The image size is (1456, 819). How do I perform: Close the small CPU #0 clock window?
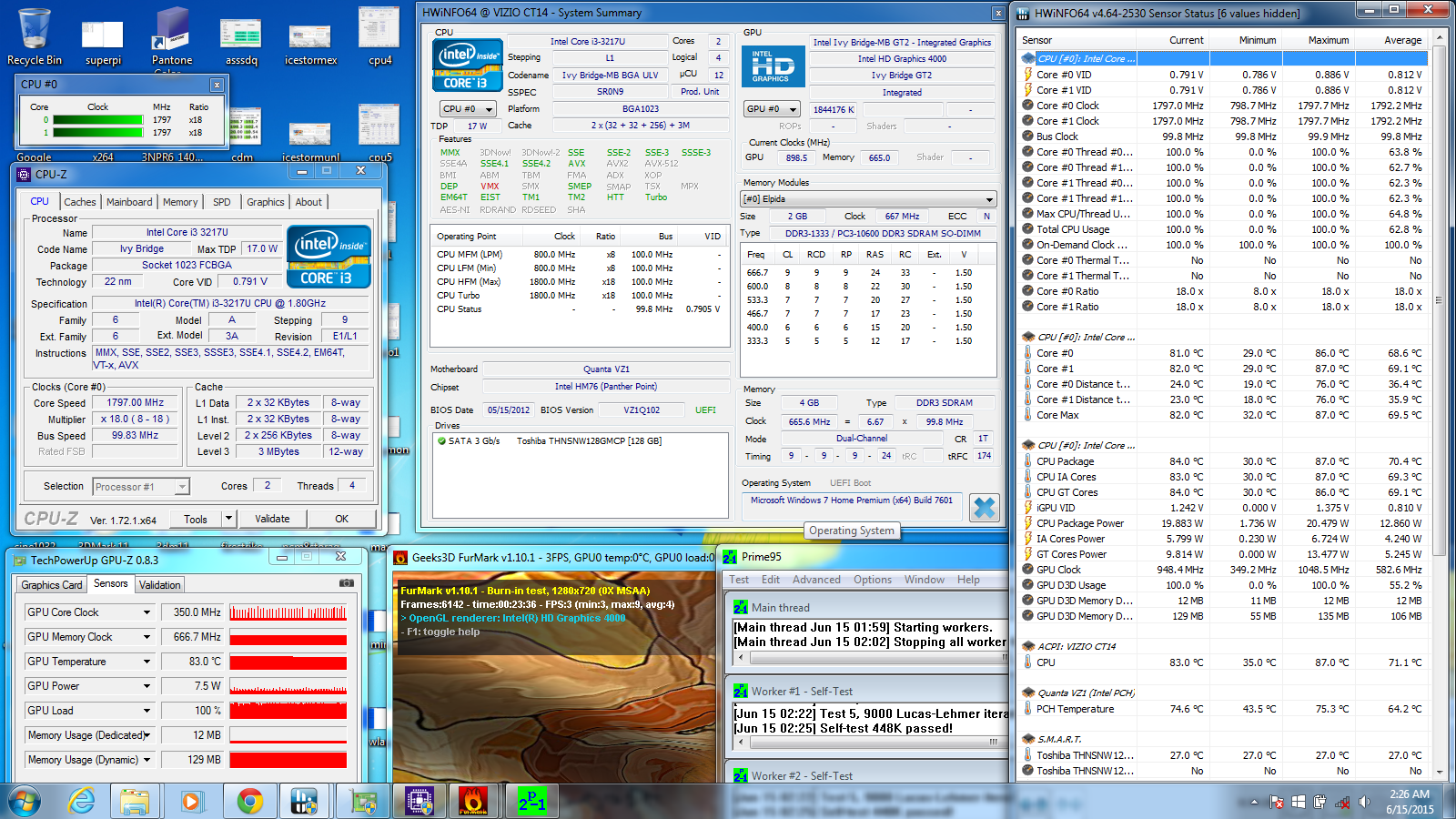pyautogui.click(x=217, y=85)
